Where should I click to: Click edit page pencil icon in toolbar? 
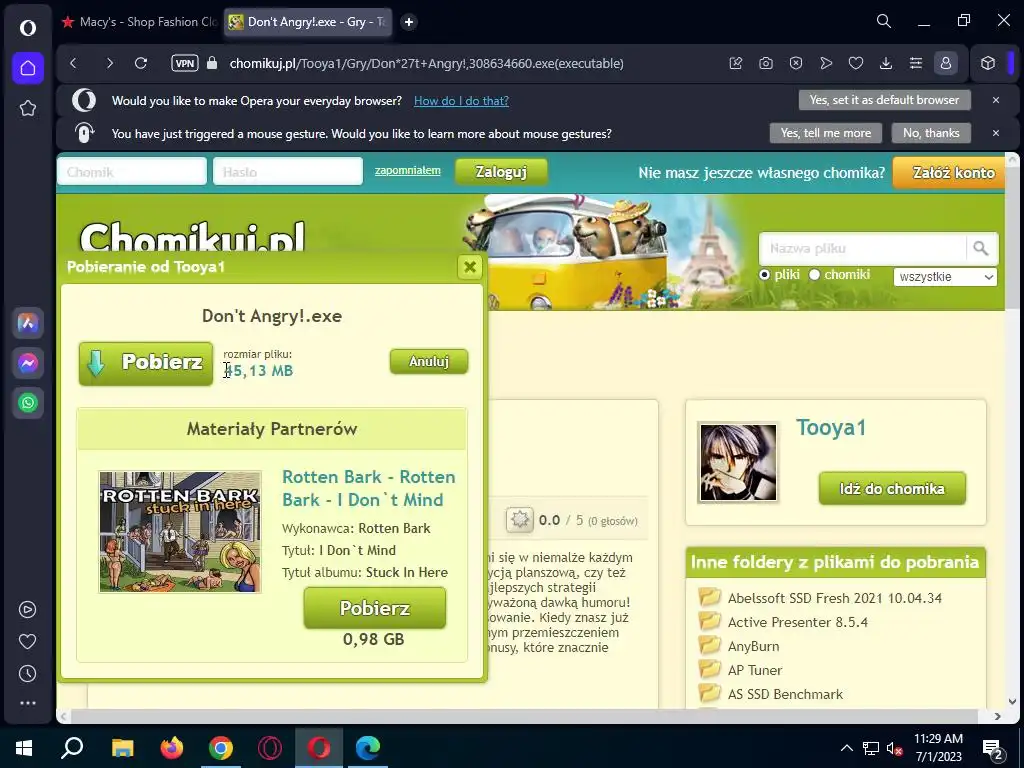(x=736, y=63)
